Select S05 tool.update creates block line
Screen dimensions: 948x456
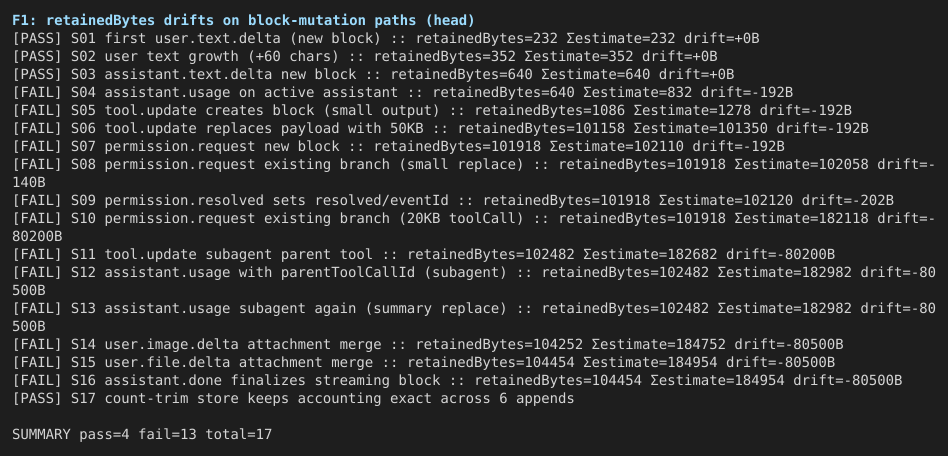pos(432,111)
